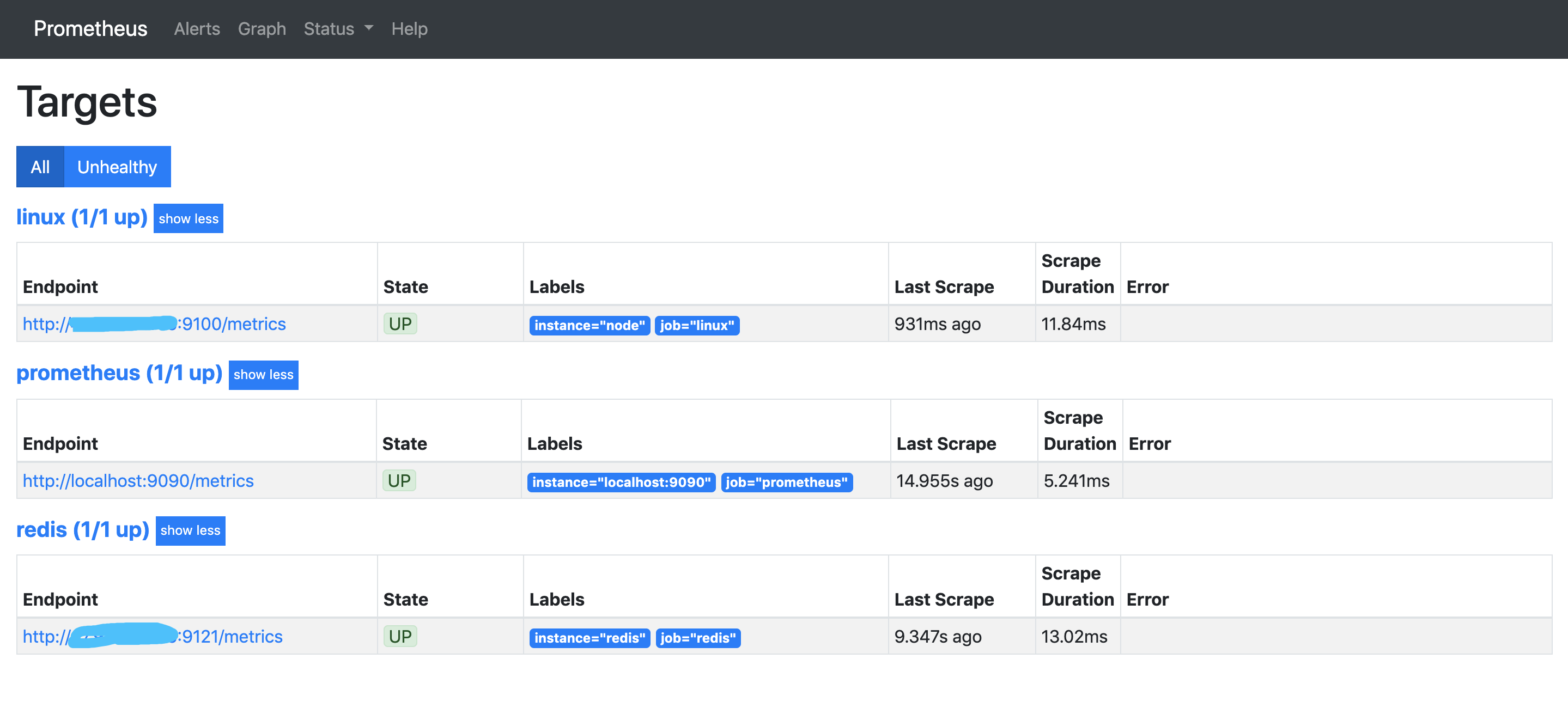This screenshot has width=1568, height=708.
Task: Click the State header in redis table
Action: (405, 599)
